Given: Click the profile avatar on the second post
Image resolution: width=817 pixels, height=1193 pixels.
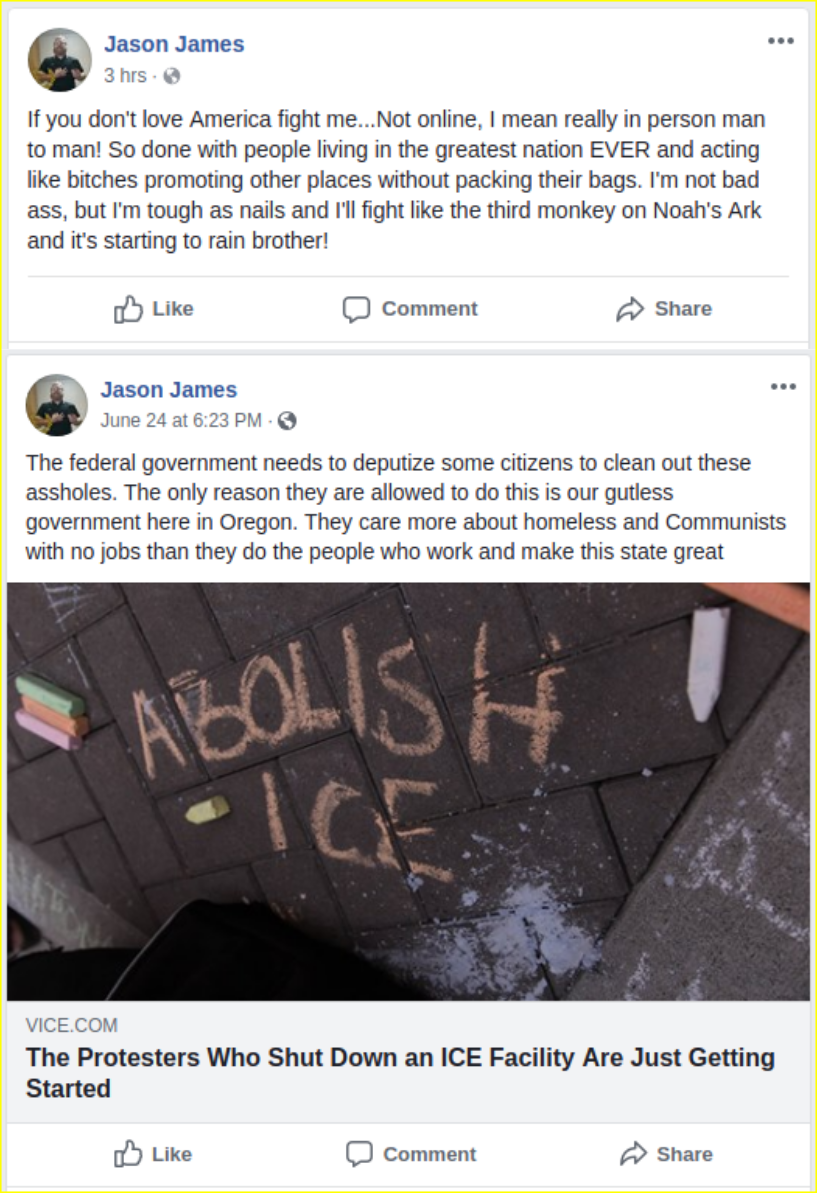Looking at the screenshot, I should click(x=57, y=405).
